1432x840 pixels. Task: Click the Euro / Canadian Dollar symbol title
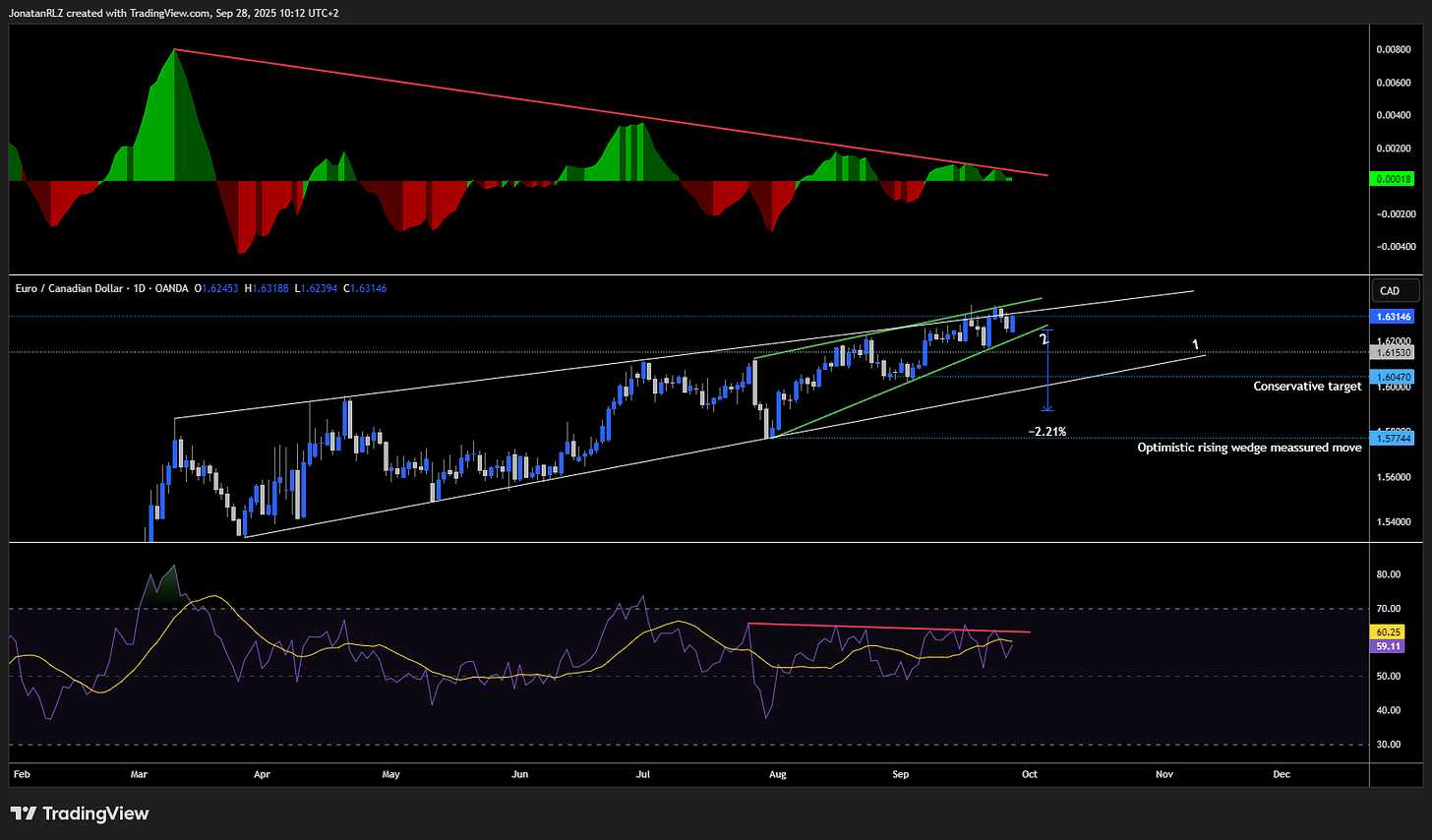(70, 288)
